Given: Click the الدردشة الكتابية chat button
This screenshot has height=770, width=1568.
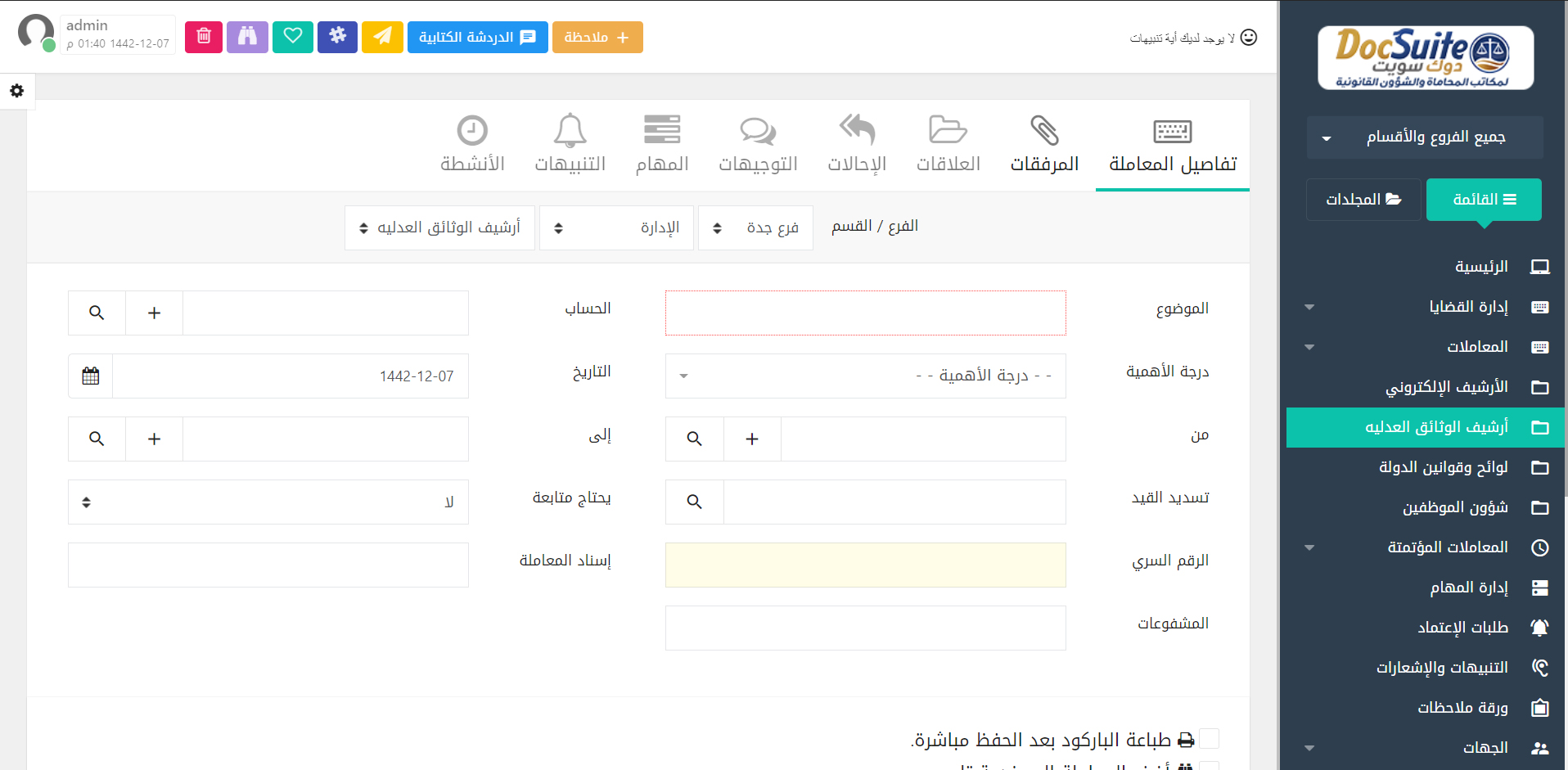Looking at the screenshot, I should pos(477,37).
